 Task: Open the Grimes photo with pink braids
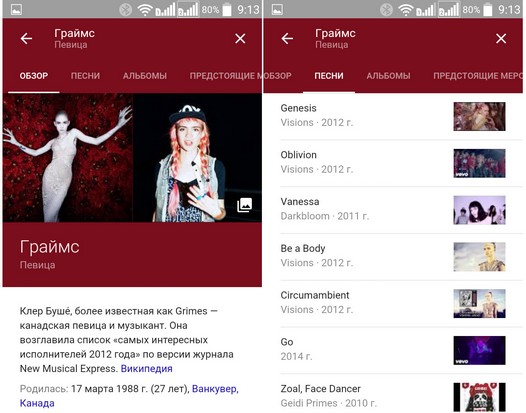(197, 158)
